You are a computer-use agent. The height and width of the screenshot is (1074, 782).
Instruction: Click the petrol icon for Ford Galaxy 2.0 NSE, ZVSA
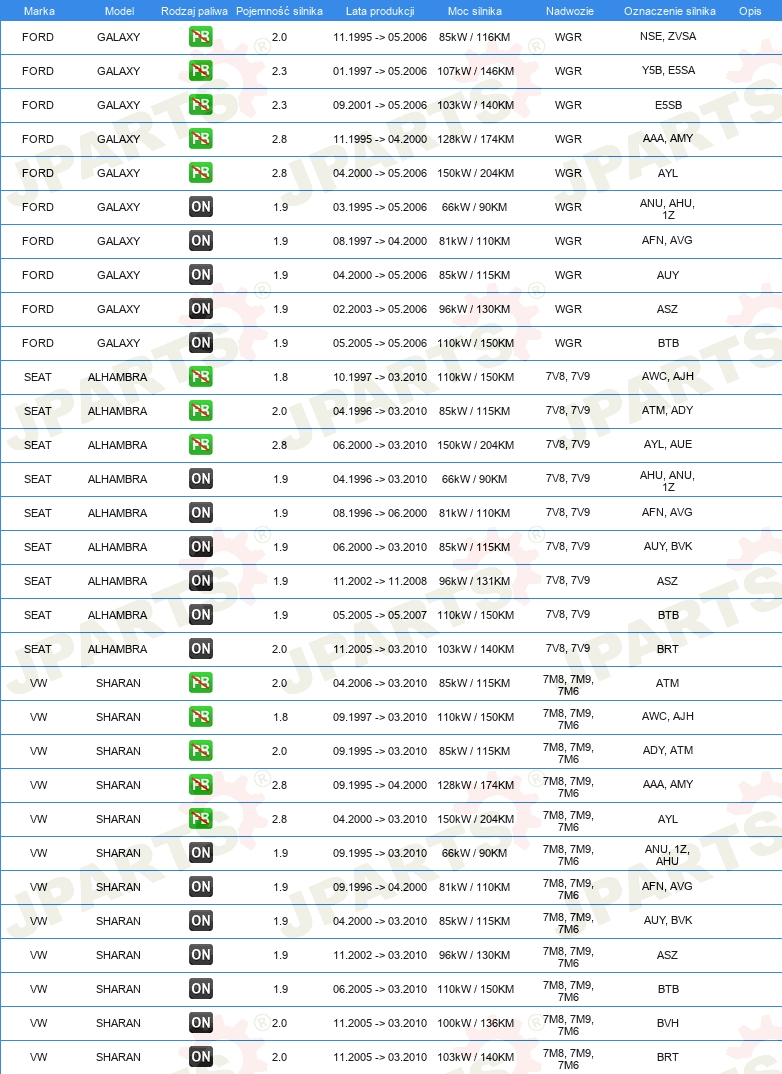(201, 37)
